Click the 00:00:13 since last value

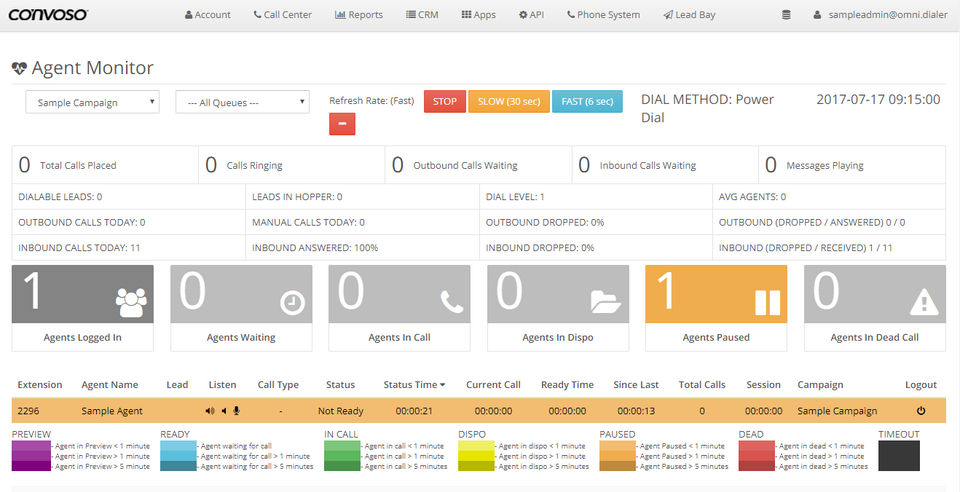click(x=636, y=411)
